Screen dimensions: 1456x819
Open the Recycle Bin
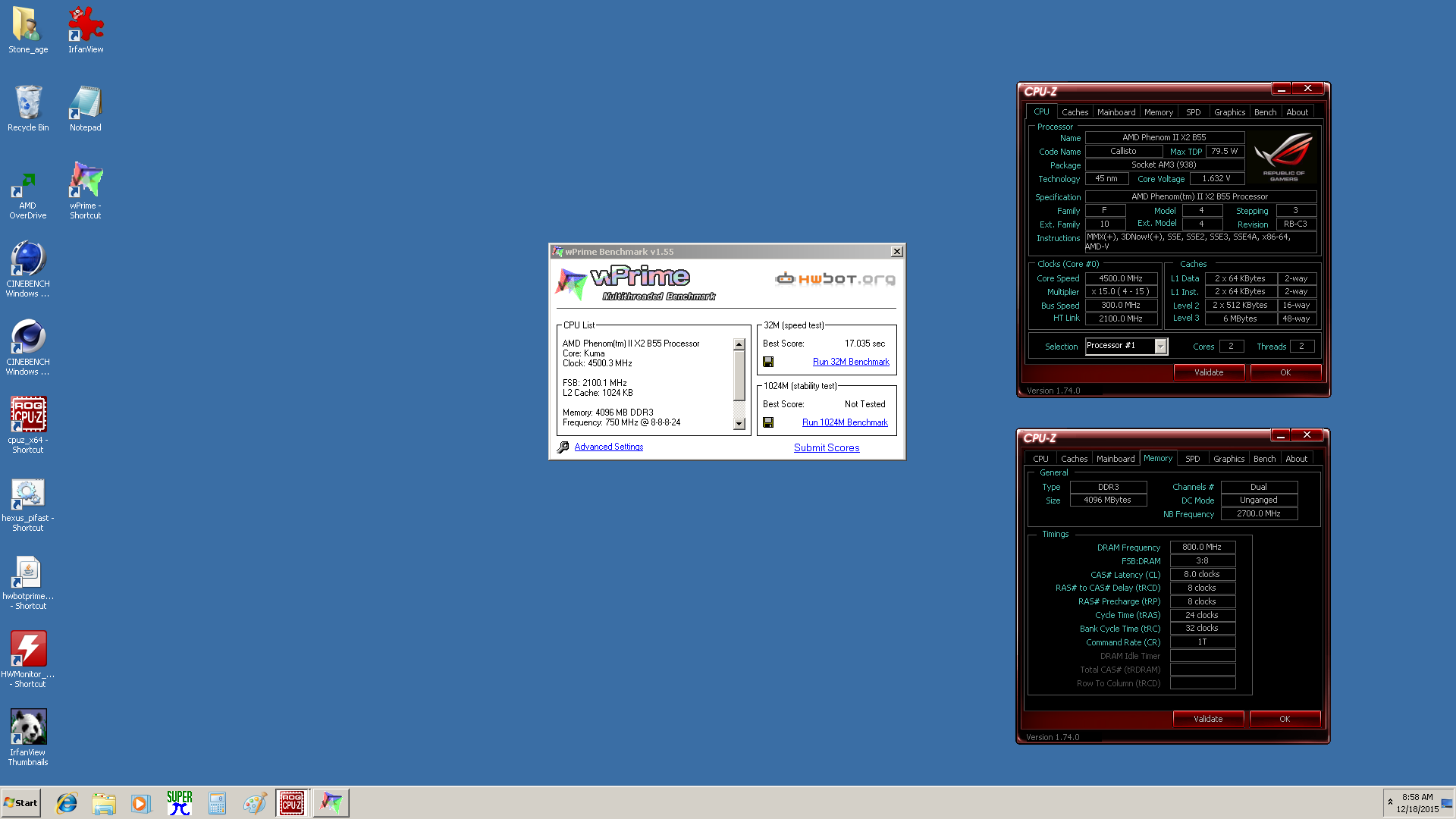tap(28, 108)
